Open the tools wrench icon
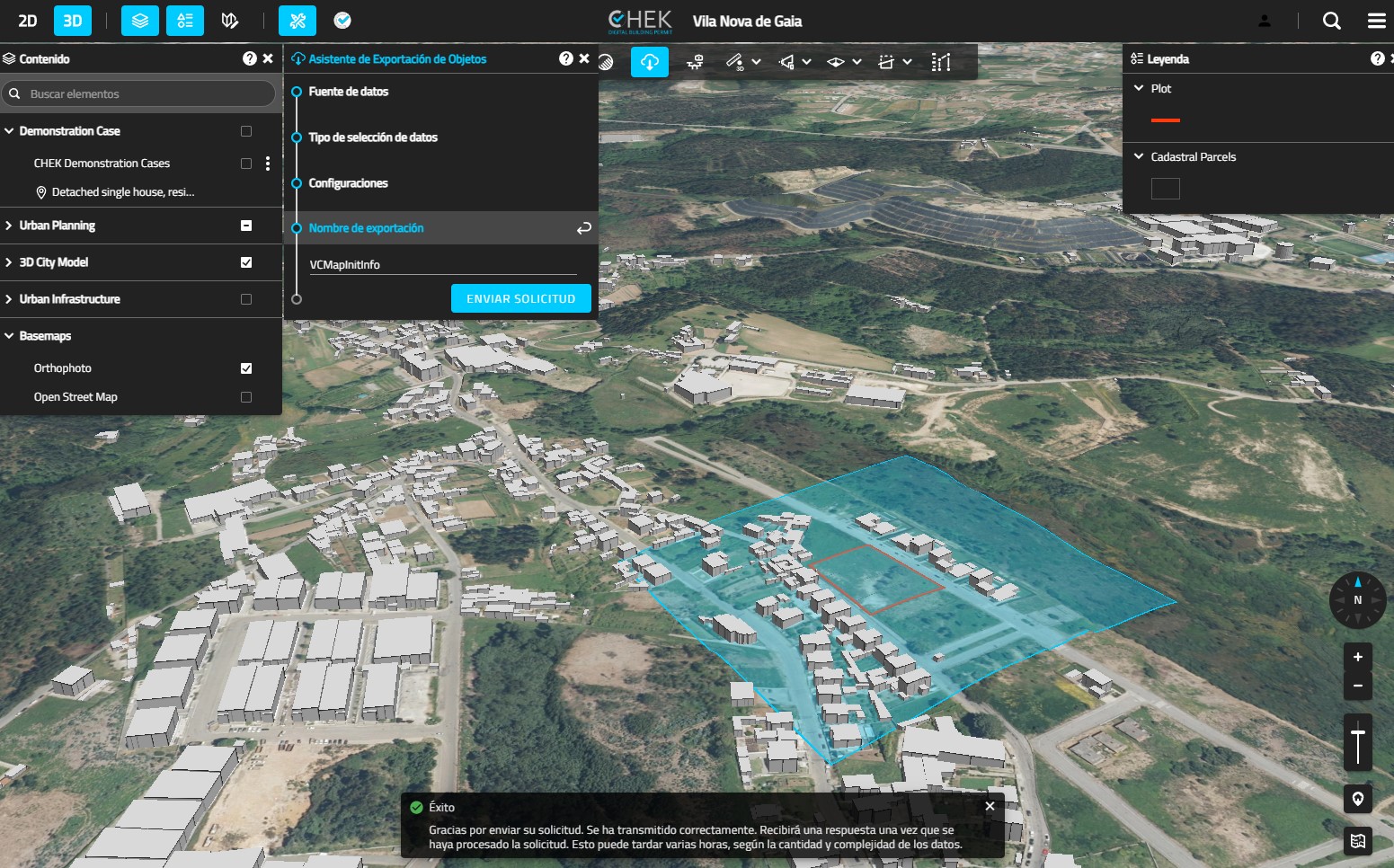 click(297, 21)
